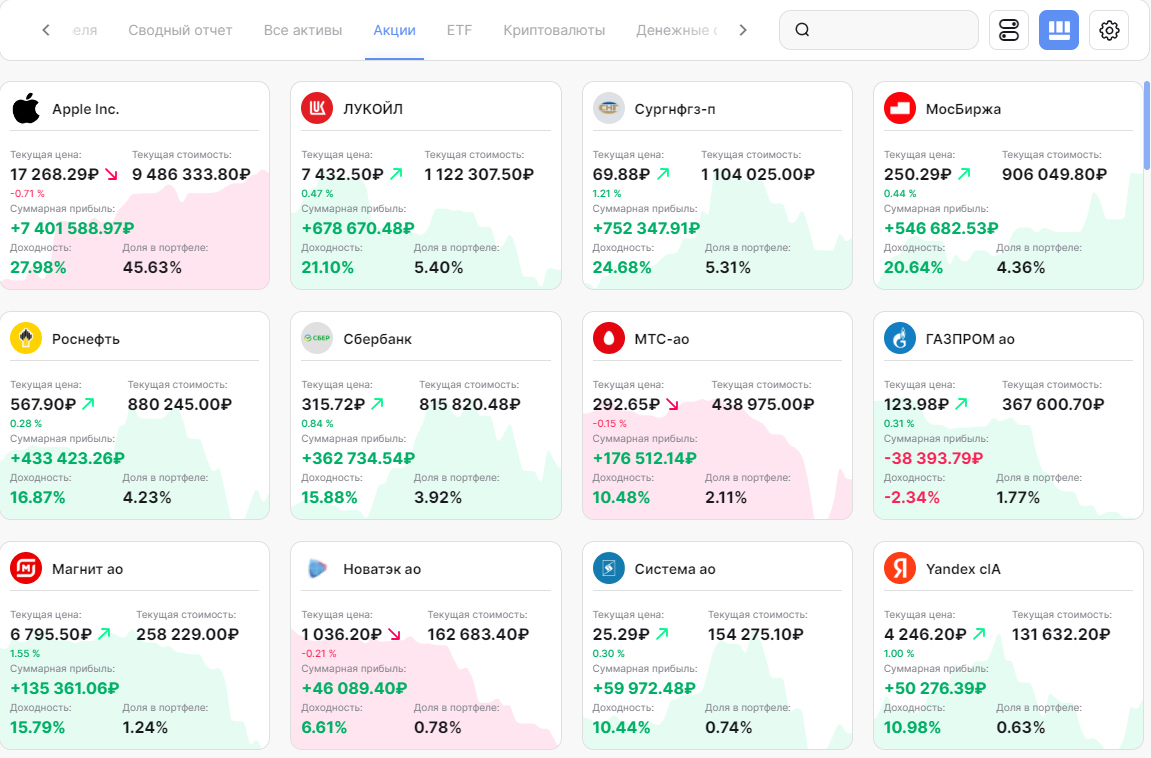Click the МосБиржа logo icon
This screenshot has width=1151, height=758.
click(x=900, y=109)
